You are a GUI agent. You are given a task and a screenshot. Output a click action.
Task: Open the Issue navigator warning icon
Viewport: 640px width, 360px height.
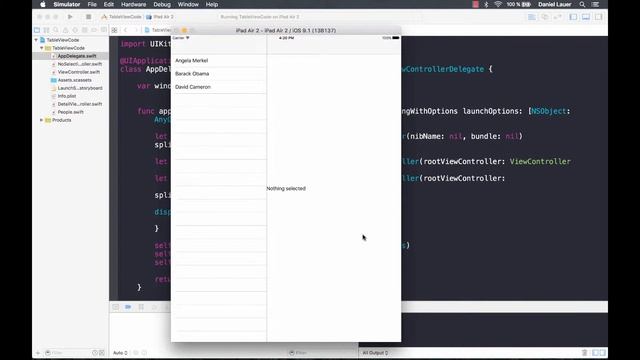pos(65,30)
